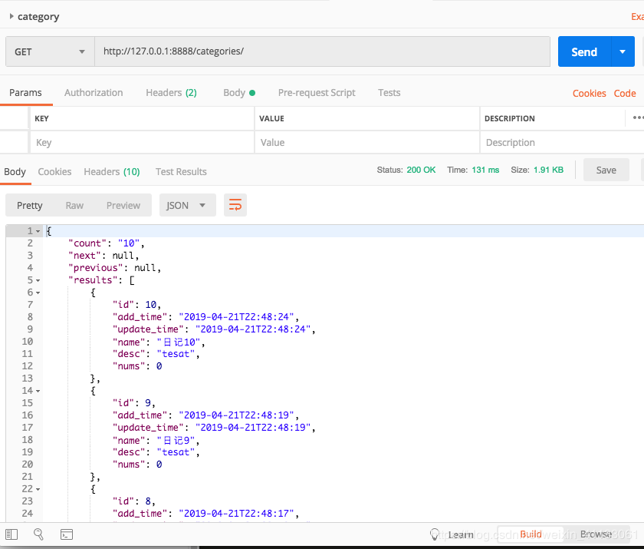
Task: Toggle the sidebar icon in status bar
Action: coord(12,534)
